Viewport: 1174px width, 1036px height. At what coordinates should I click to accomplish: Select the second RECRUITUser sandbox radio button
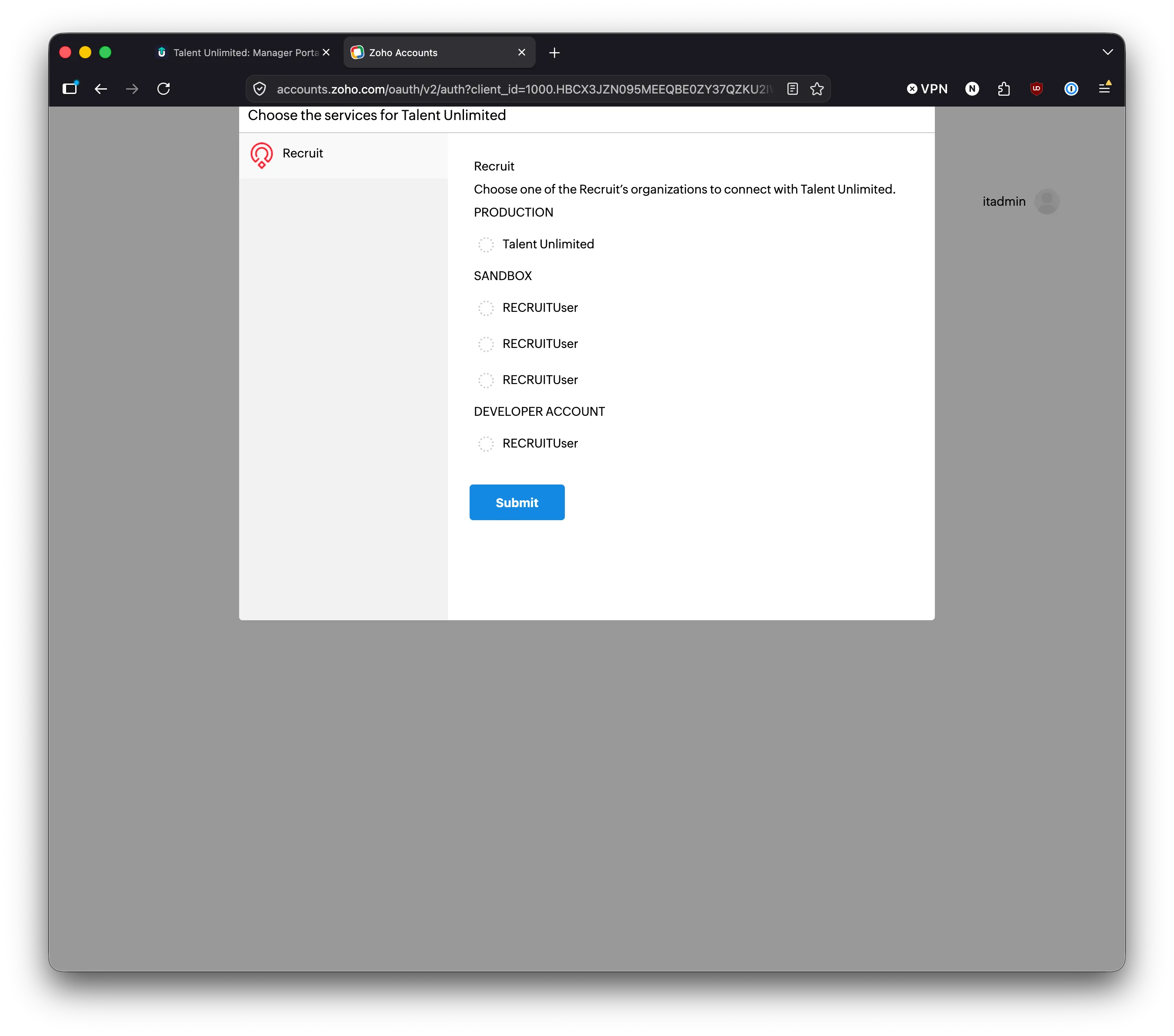[486, 344]
